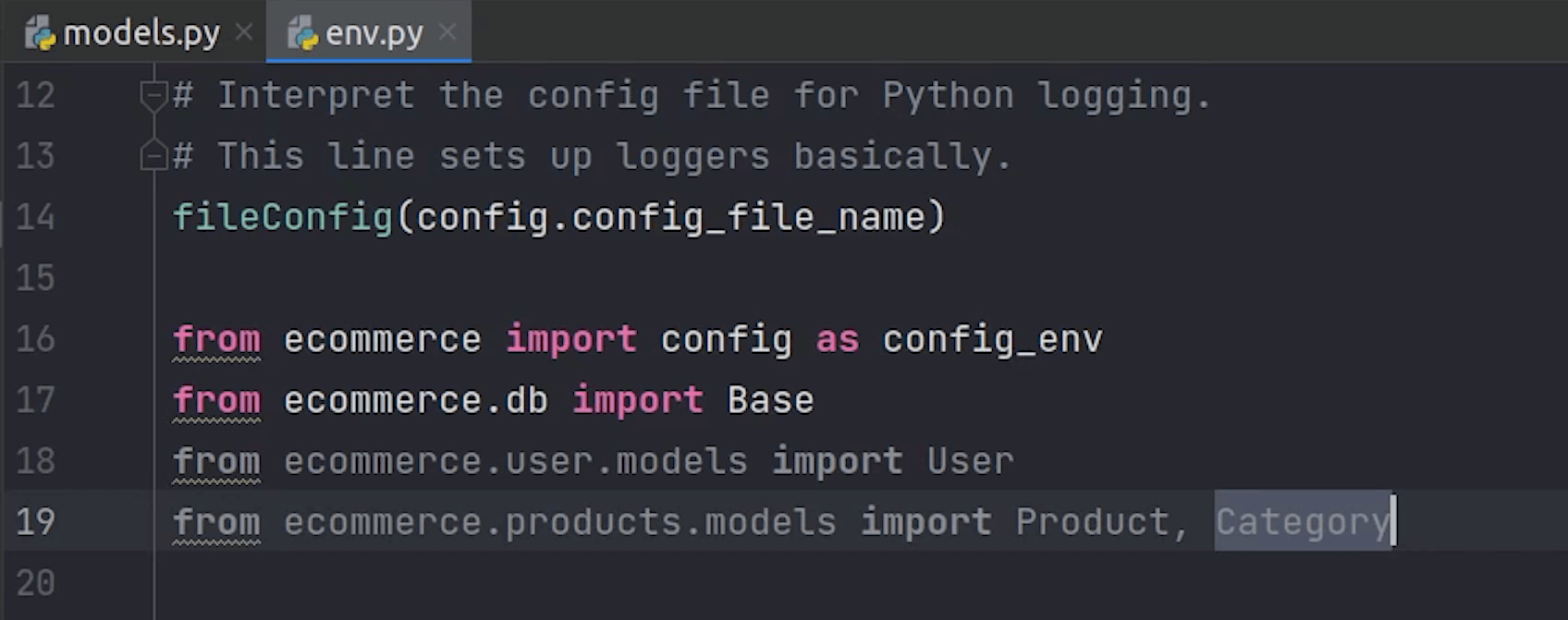
Task: Click the Python file icon on models.py
Action: [x=40, y=33]
